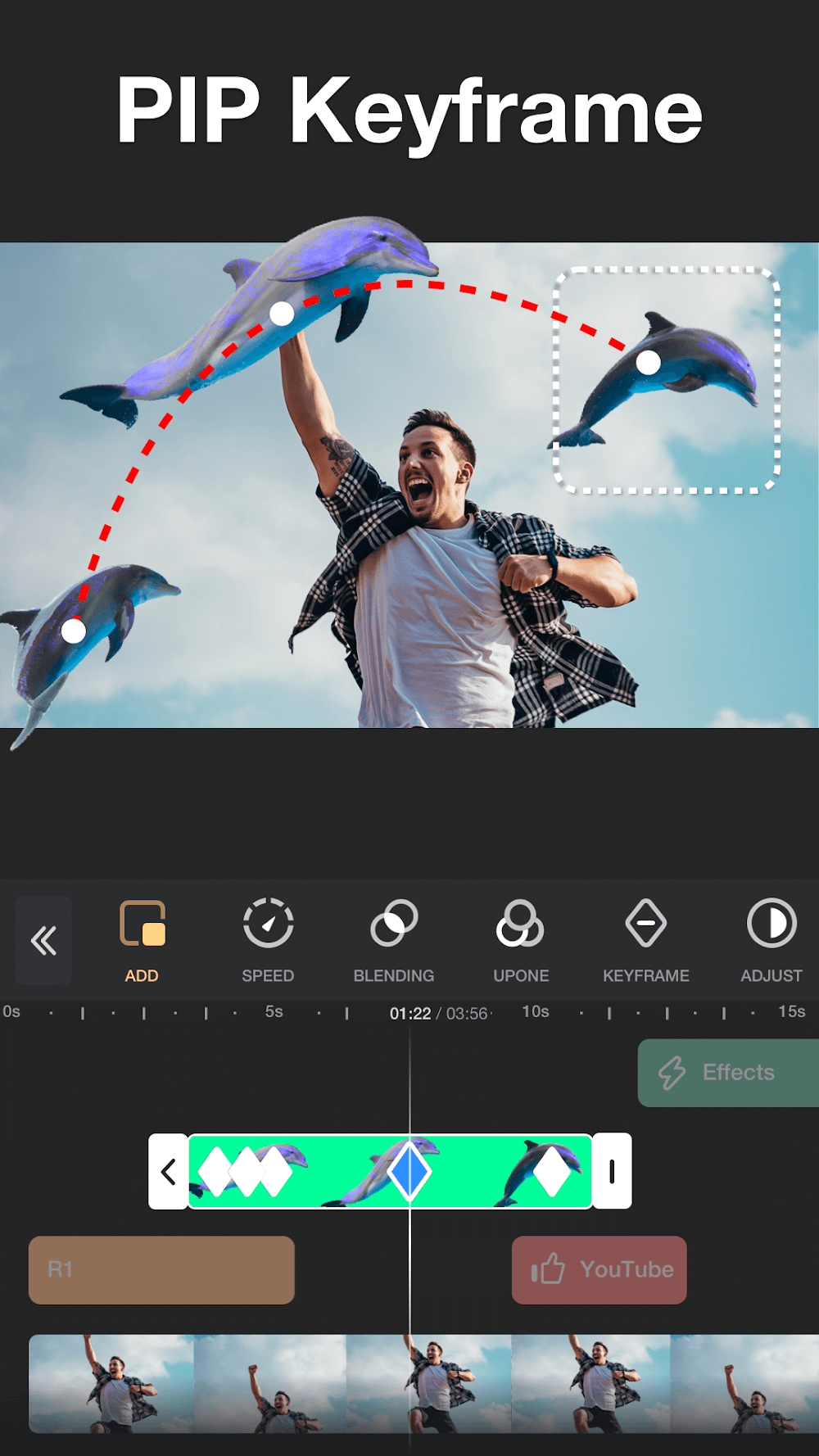819x1456 pixels.
Task: Select the first white keyframe on PIP clip
Action: click(x=216, y=1172)
